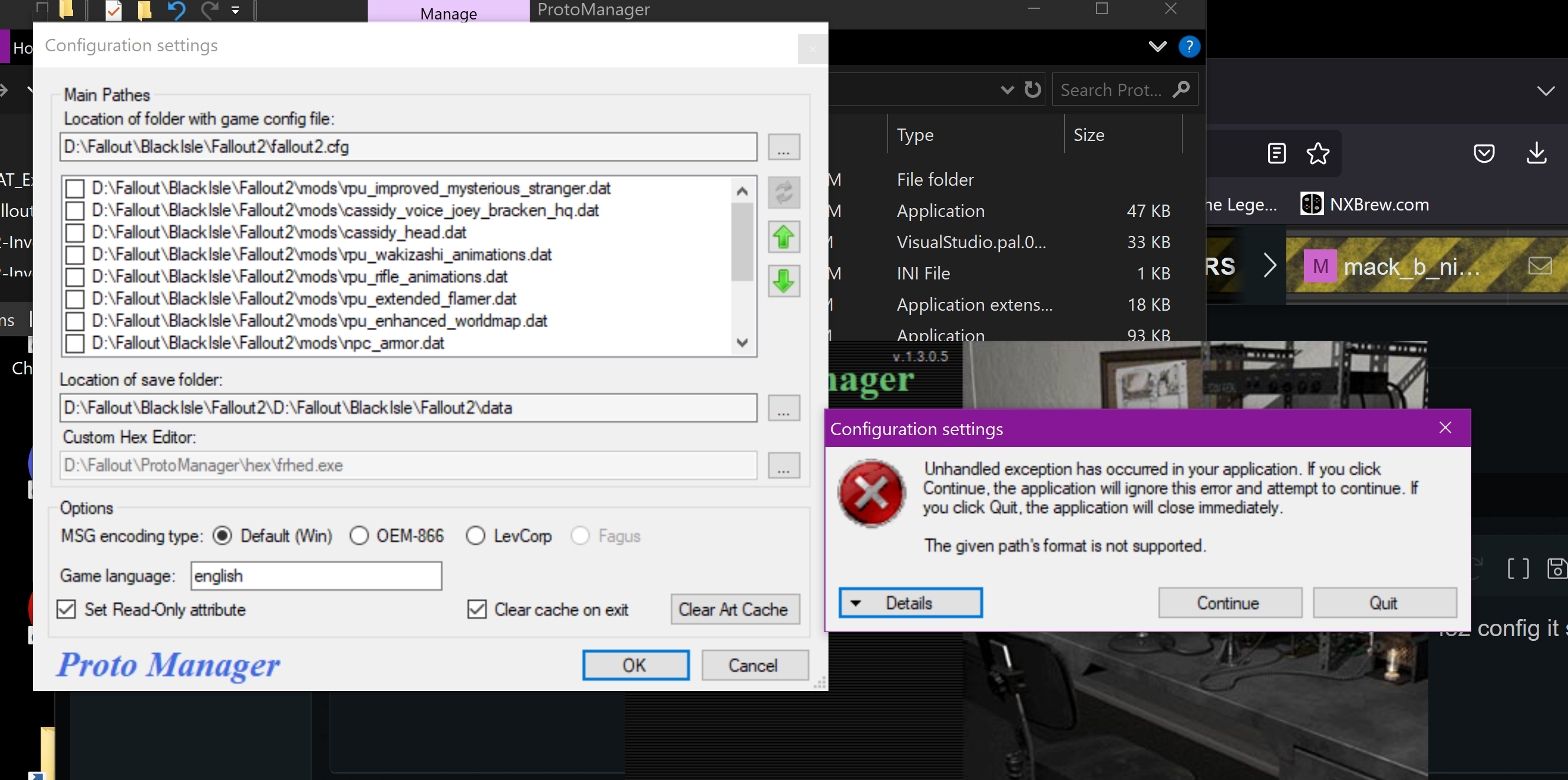
Task: Click the Game language input field
Action: tap(316, 576)
